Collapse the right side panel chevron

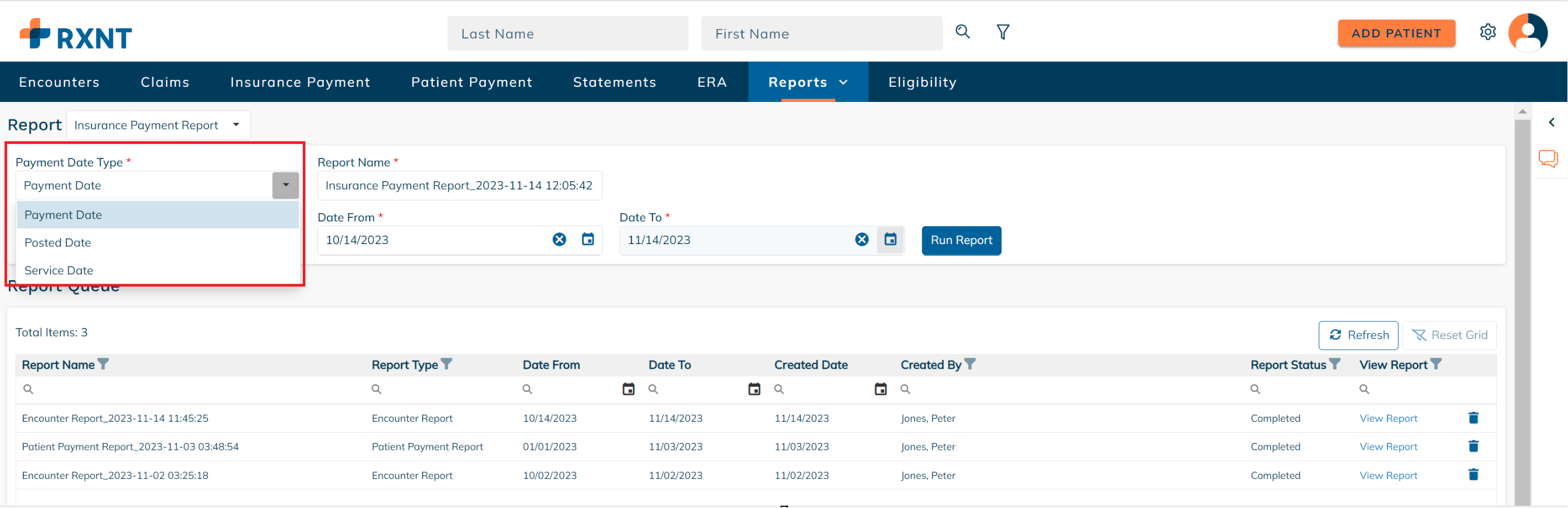tap(1551, 122)
